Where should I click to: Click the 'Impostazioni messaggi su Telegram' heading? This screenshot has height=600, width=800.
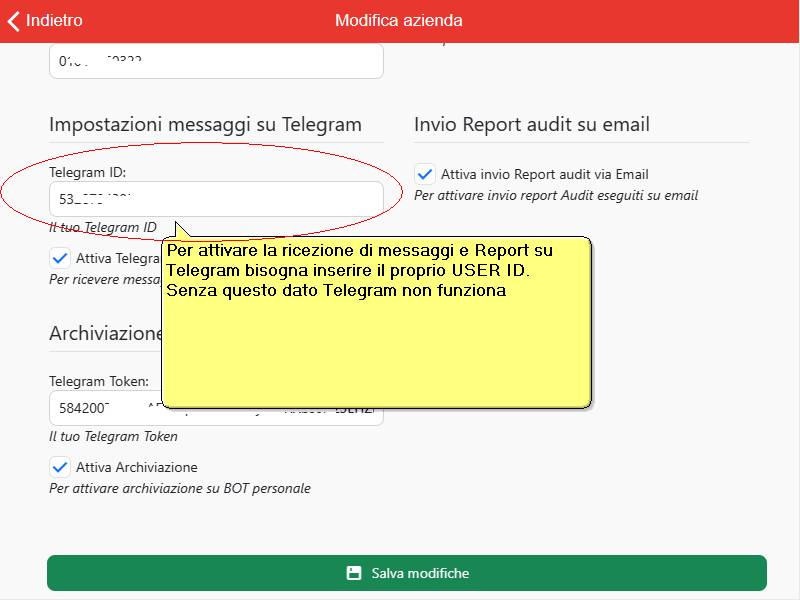[205, 124]
